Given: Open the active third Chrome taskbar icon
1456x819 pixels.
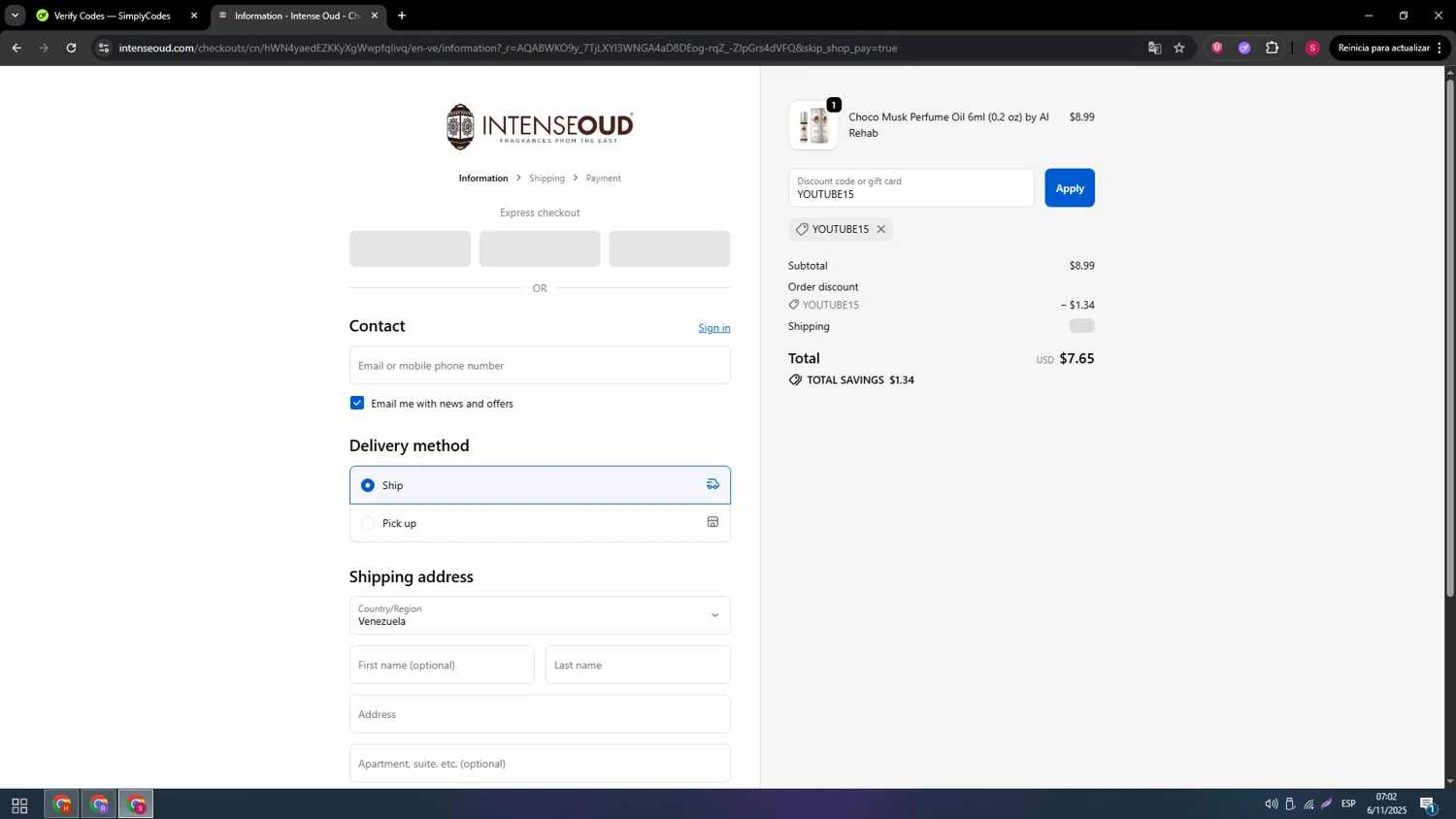Looking at the screenshot, I should coord(136,804).
